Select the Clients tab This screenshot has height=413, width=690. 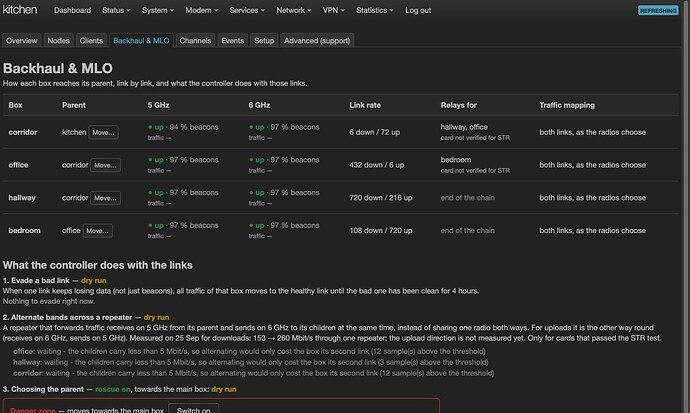click(91, 40)
